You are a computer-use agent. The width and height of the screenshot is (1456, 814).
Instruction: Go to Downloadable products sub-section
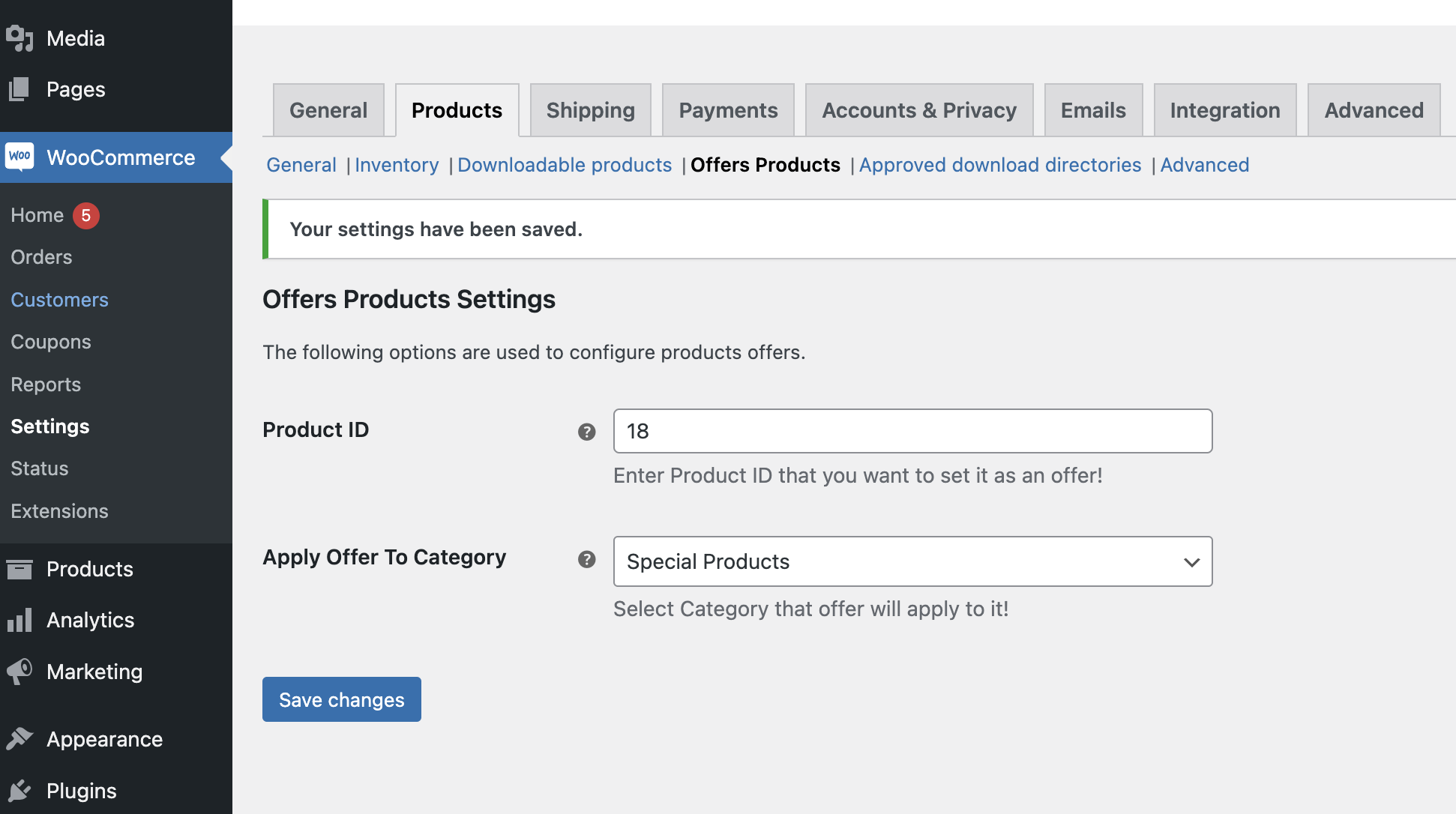[x=564, y=165]
